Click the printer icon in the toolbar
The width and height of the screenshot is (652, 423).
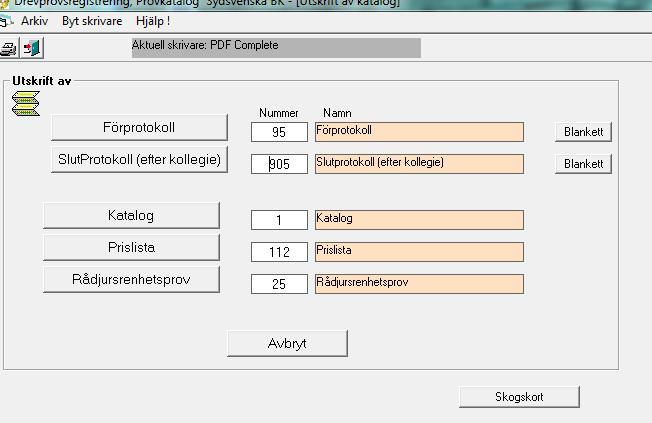[x=8, y=48]
